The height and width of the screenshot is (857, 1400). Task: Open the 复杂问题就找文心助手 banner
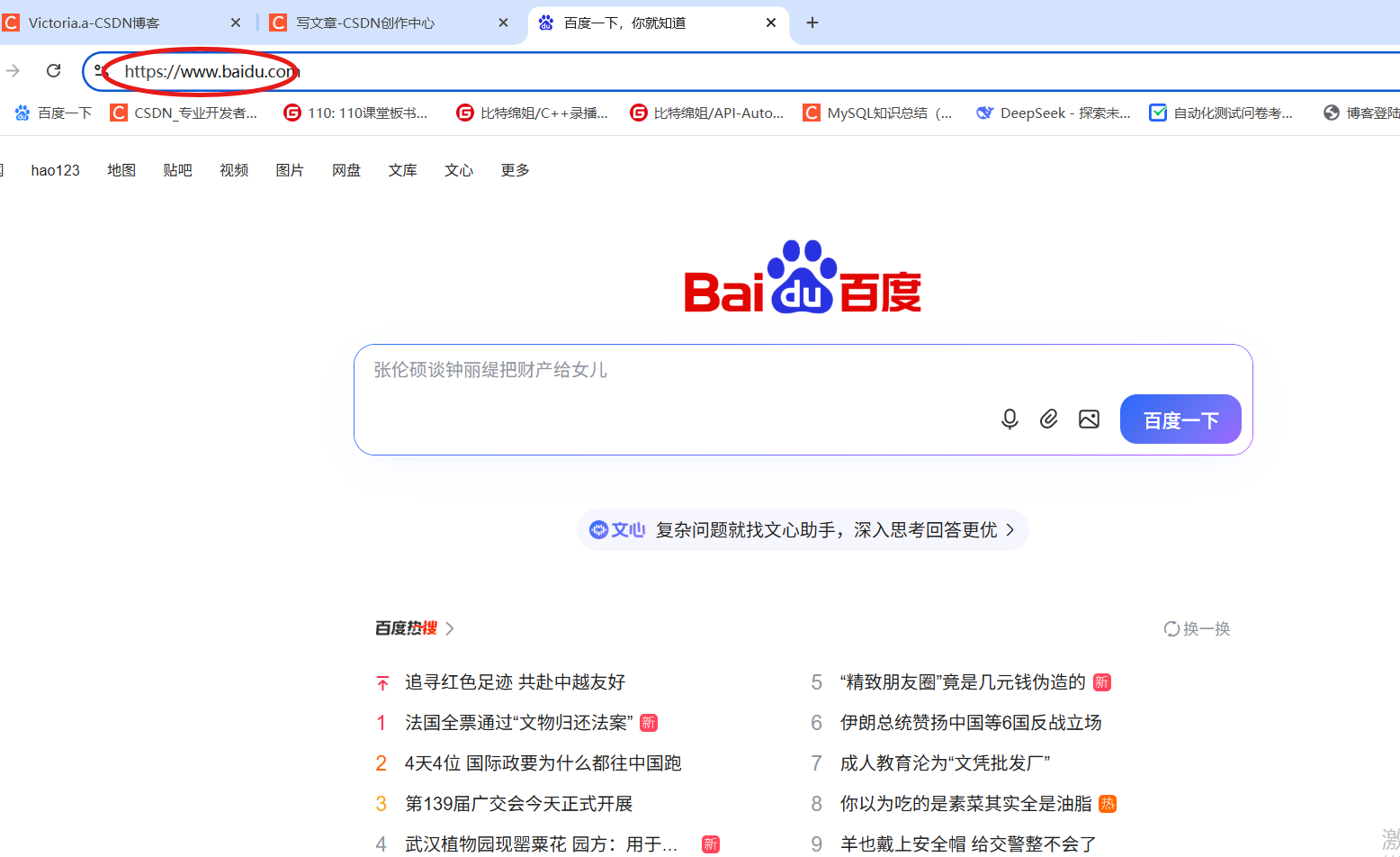(803, 530)
